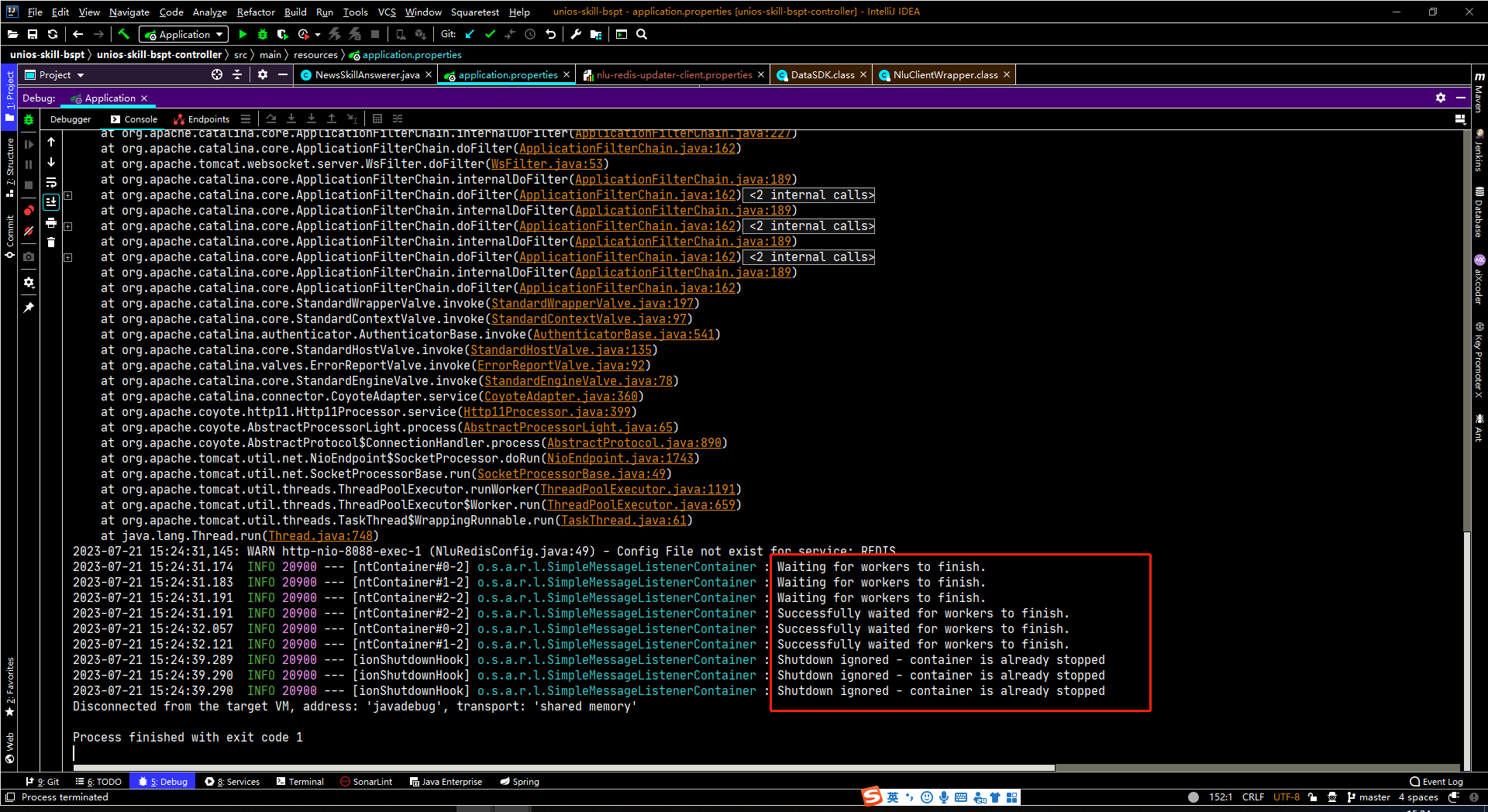The width and height of the screenshot is (1488, 812).
Task: Click Git commit green checkmark
Action: [490, 34]
